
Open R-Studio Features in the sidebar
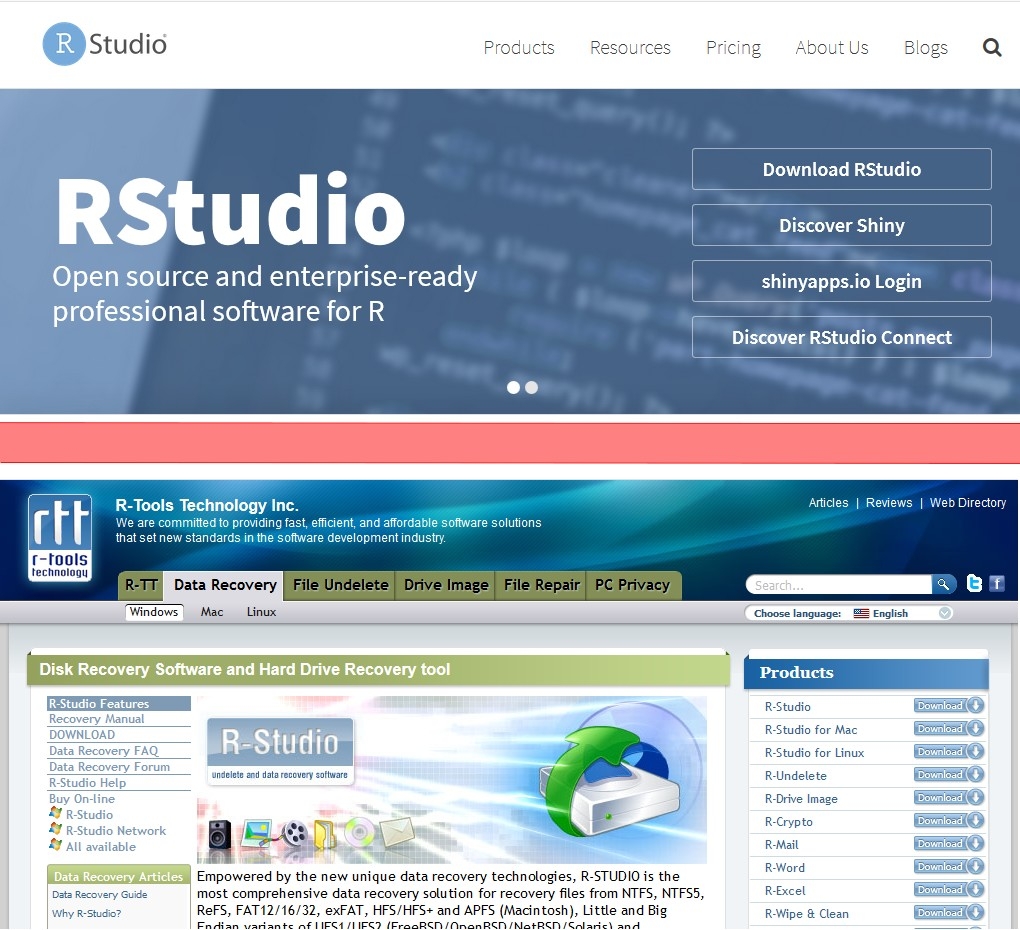point(118,704)
